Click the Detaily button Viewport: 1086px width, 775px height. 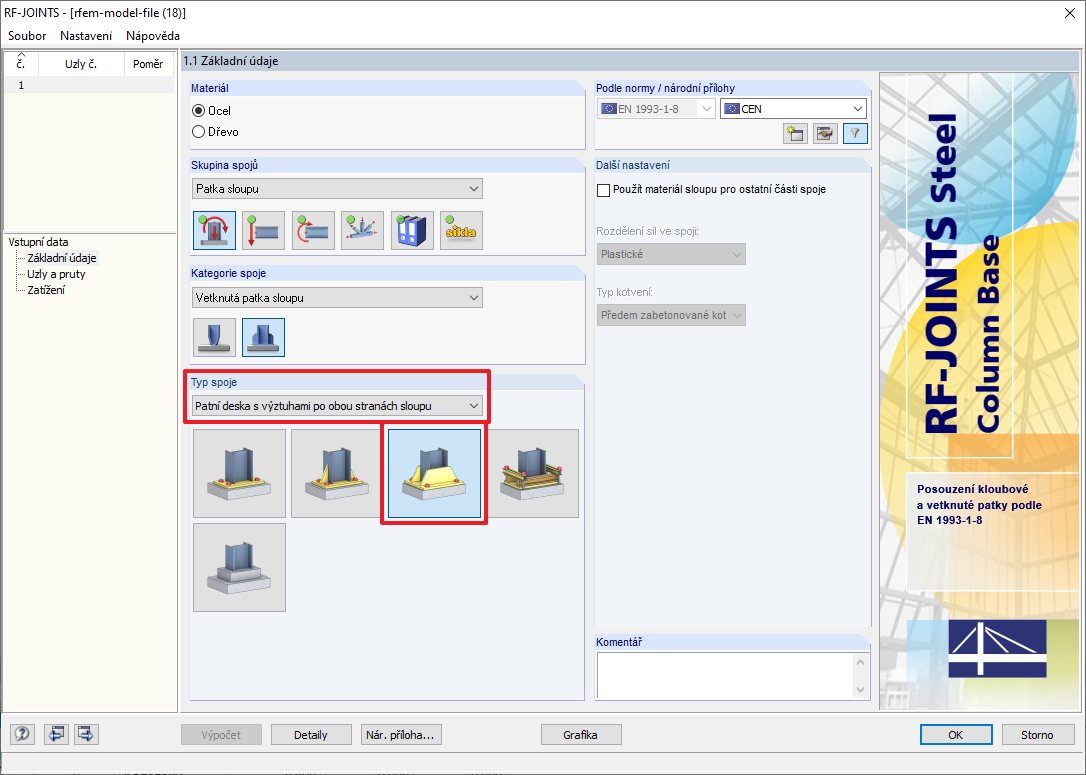coord(311,735)
